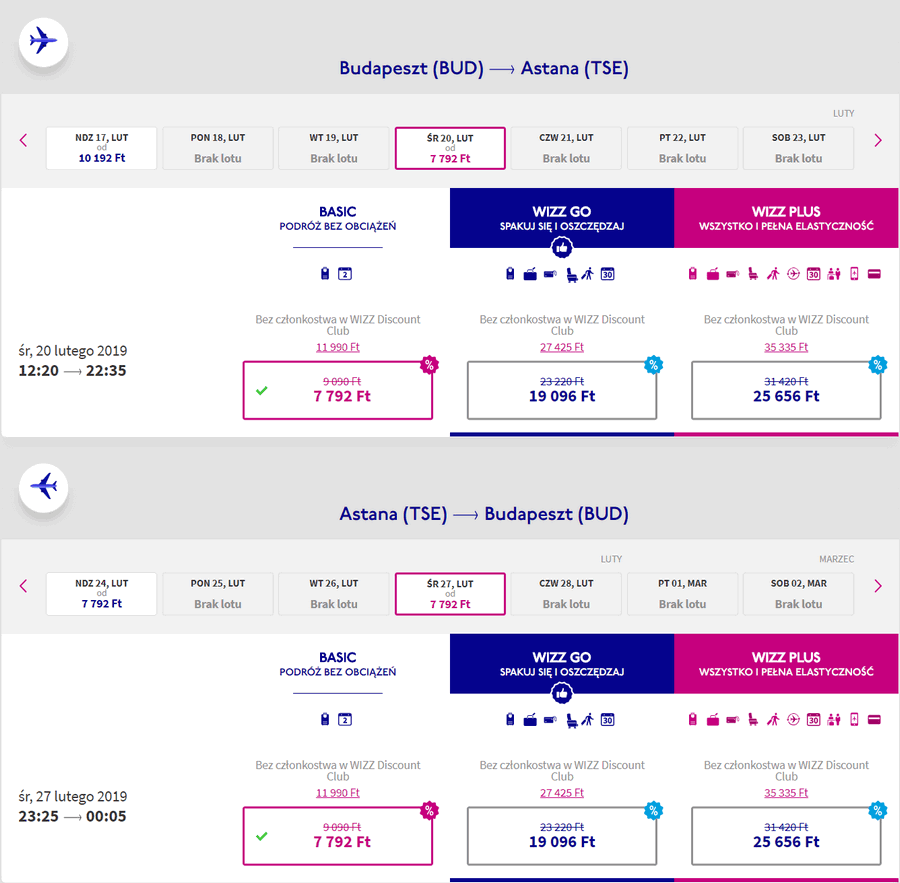Show later outbound dates with right arrow
This screenshot has height=883, width=900.
878,140
